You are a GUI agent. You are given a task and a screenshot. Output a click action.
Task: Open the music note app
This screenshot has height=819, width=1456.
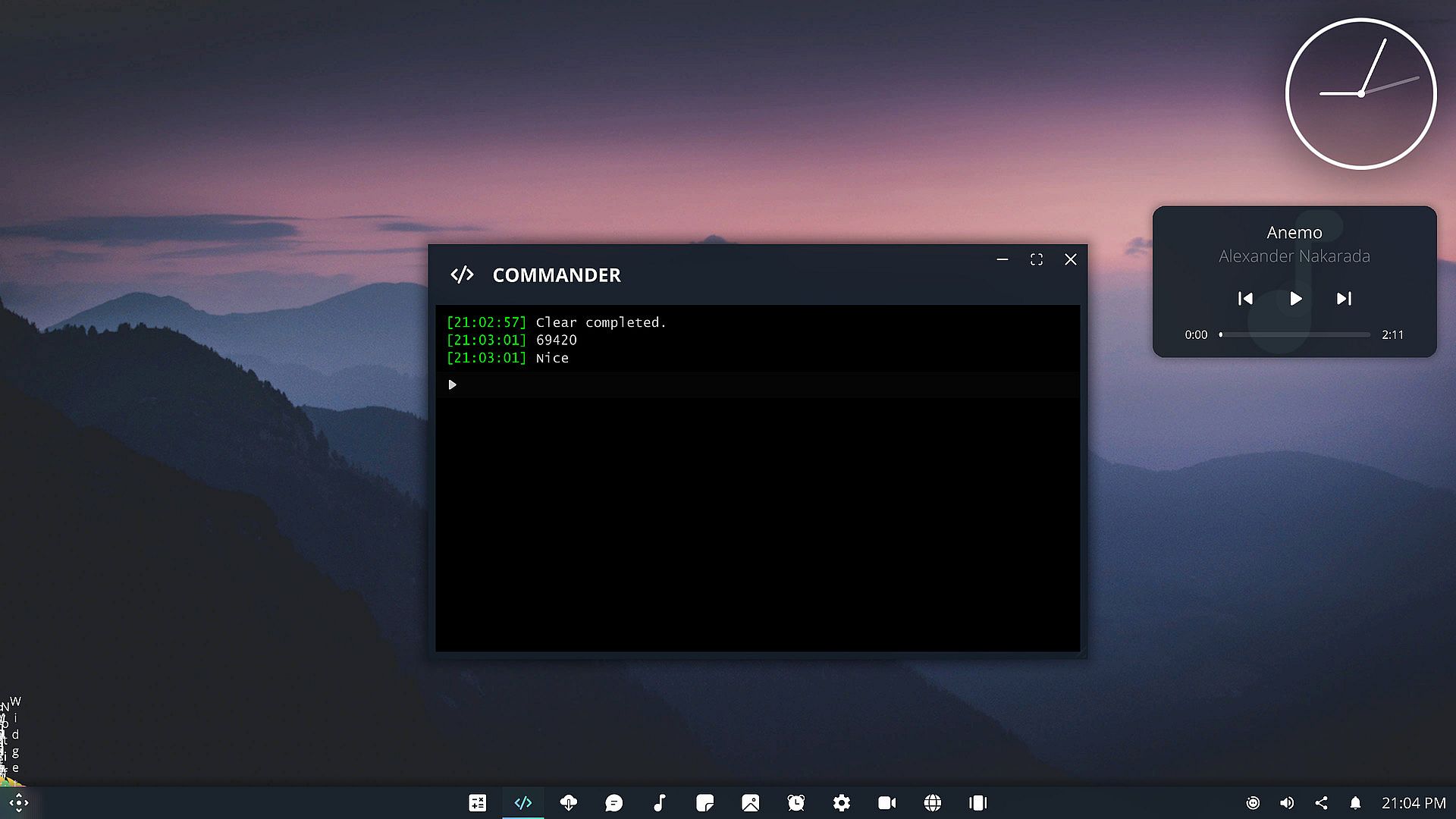click(660, 803)
